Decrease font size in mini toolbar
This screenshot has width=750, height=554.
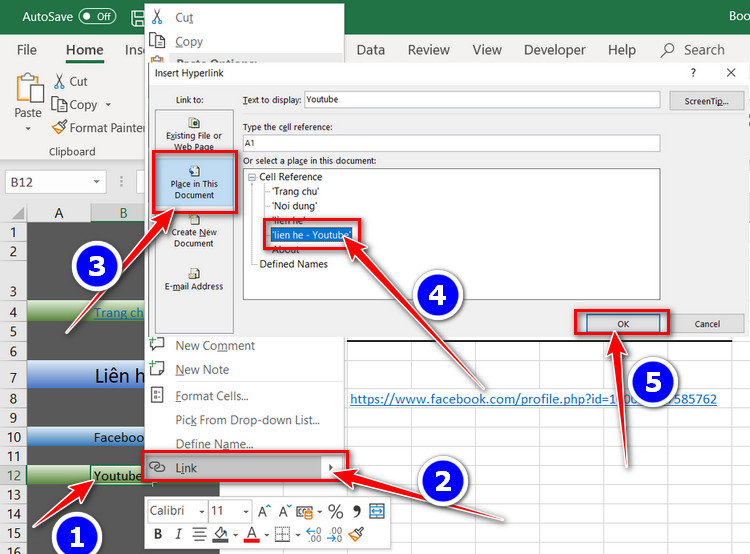pyautogui.click(x=285, y=511)
